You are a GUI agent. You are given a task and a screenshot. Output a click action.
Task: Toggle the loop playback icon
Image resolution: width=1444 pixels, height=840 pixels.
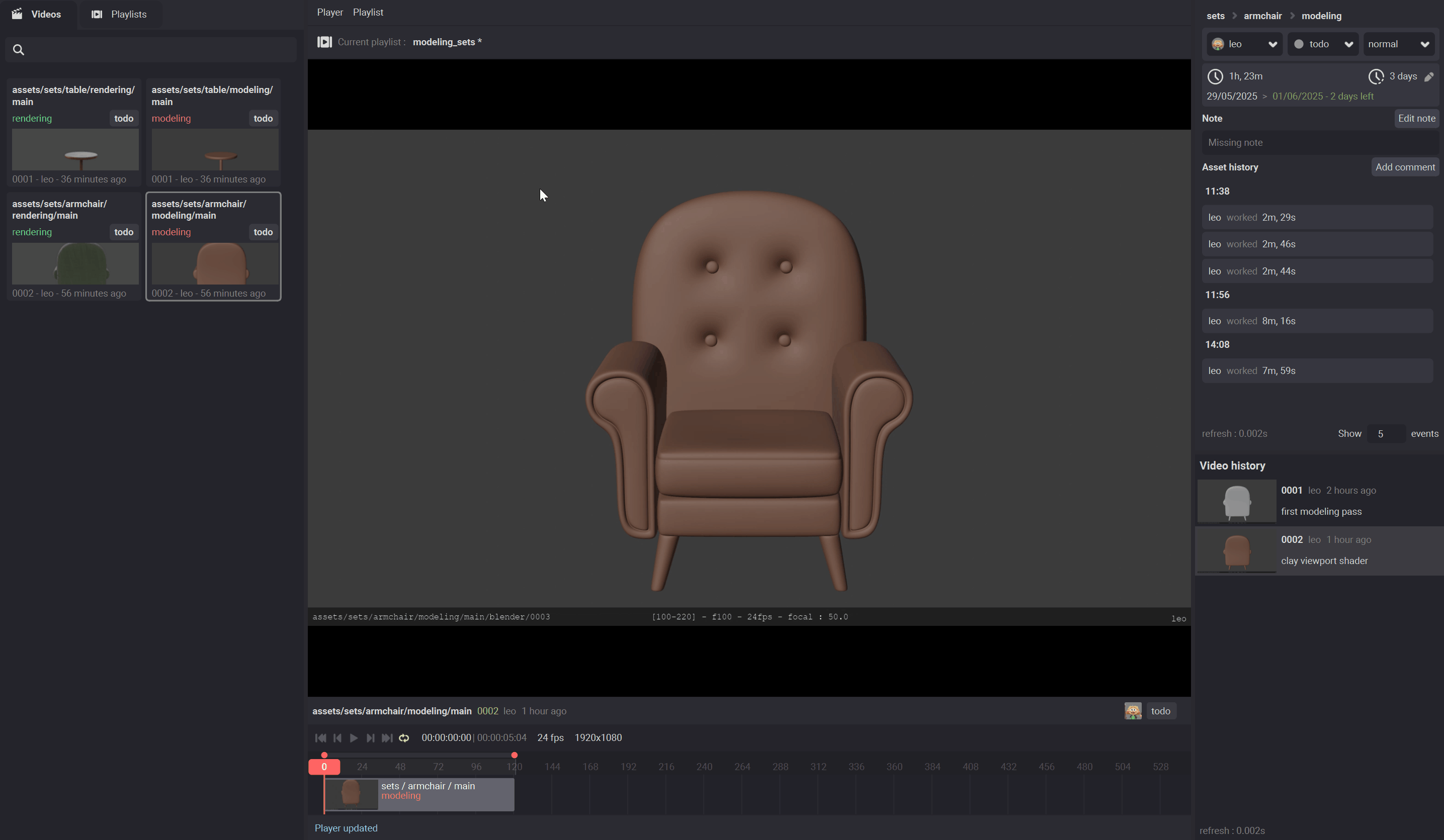pos(404,738)
